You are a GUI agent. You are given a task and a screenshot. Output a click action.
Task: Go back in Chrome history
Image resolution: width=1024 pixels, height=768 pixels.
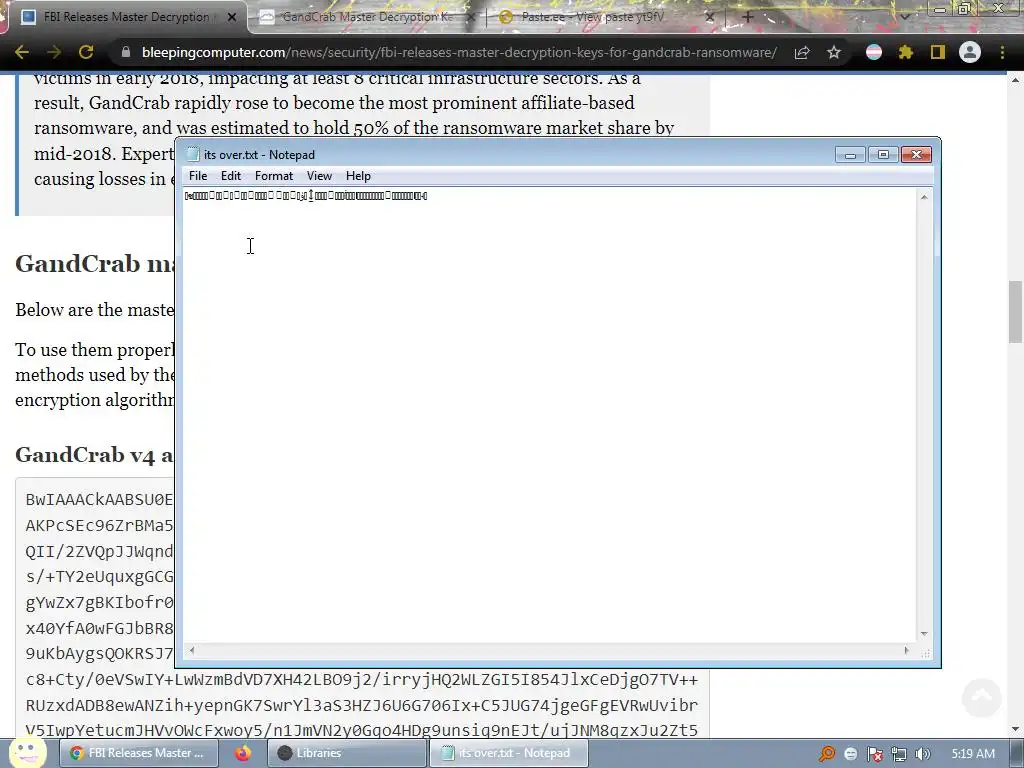point(22,52)
